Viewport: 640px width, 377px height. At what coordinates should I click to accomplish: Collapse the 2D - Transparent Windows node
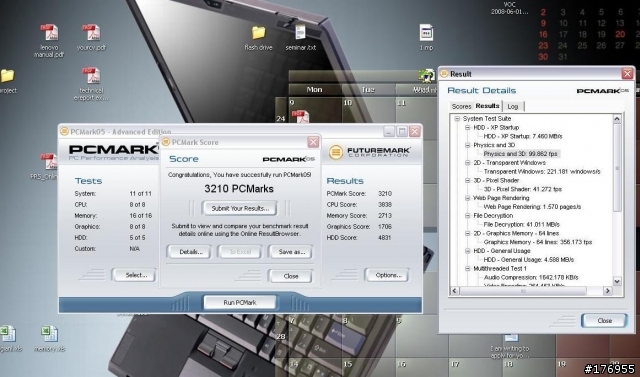tap(468, 163)
